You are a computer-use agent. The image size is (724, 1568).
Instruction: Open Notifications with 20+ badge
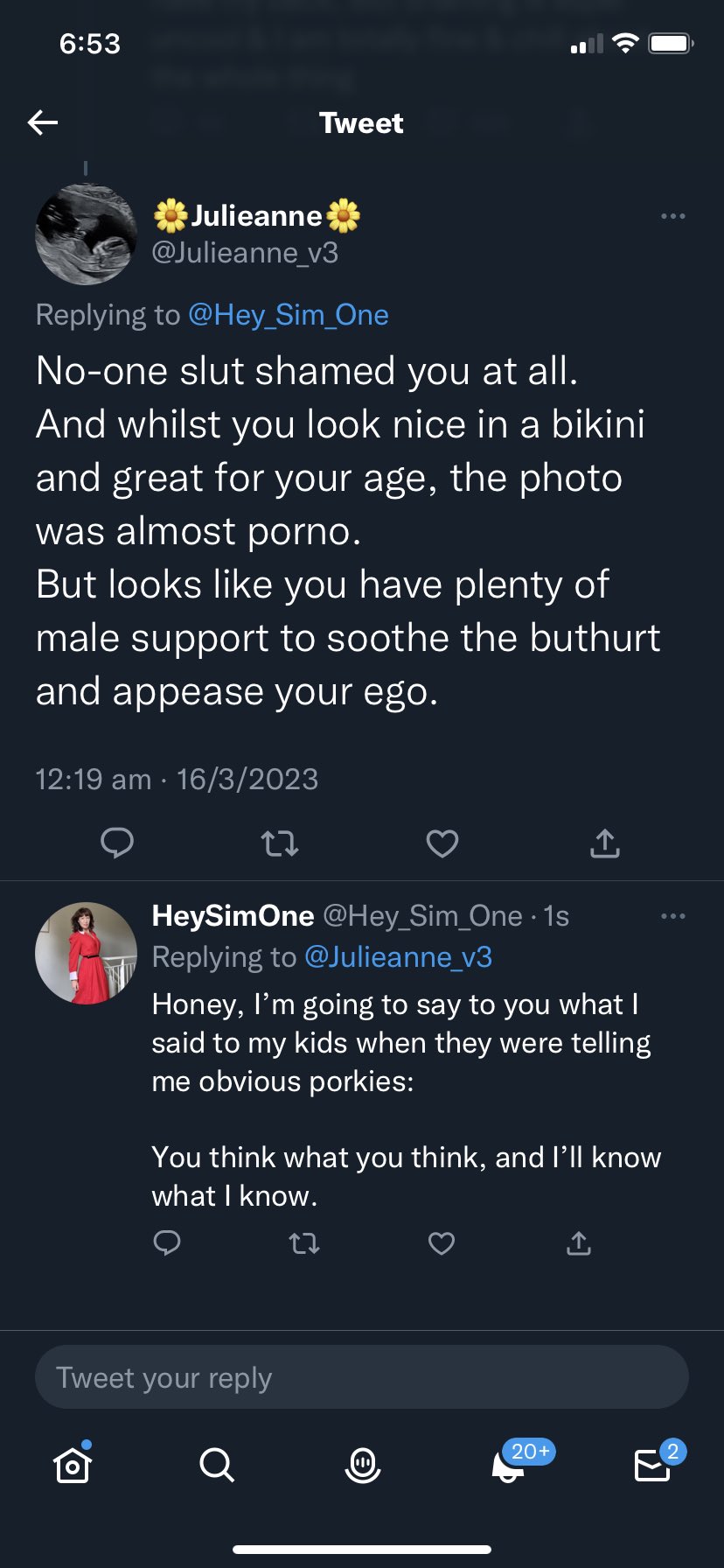[x=509, y=1464]
